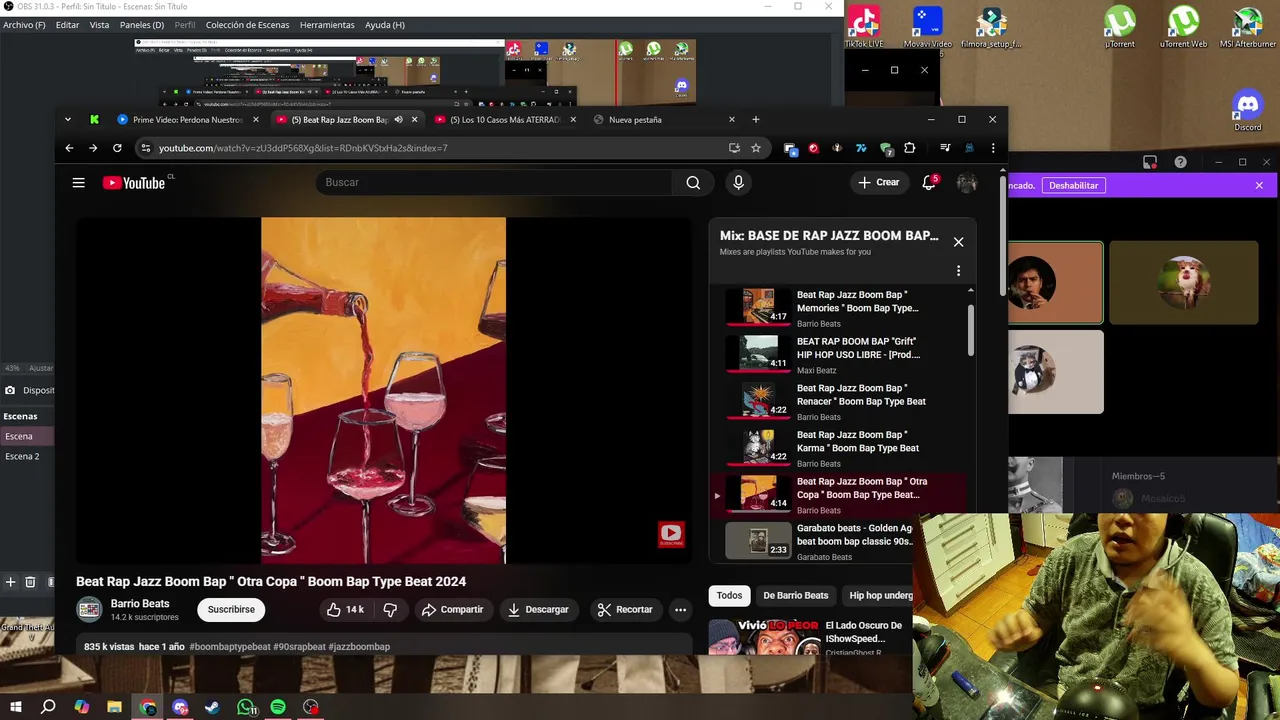
Task: Click Deshabilitar in Discord banner
Action: 1074,185
